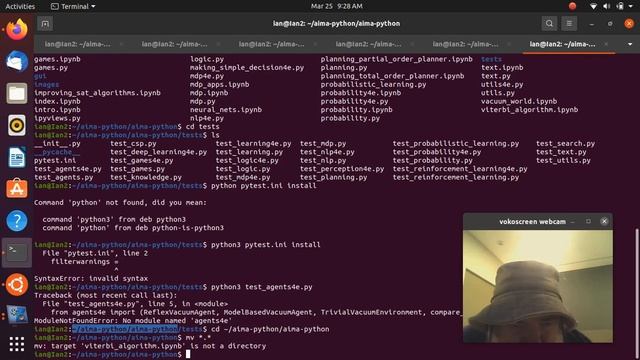Open the Terminal app menu in top bar

(x=73, y=6)
